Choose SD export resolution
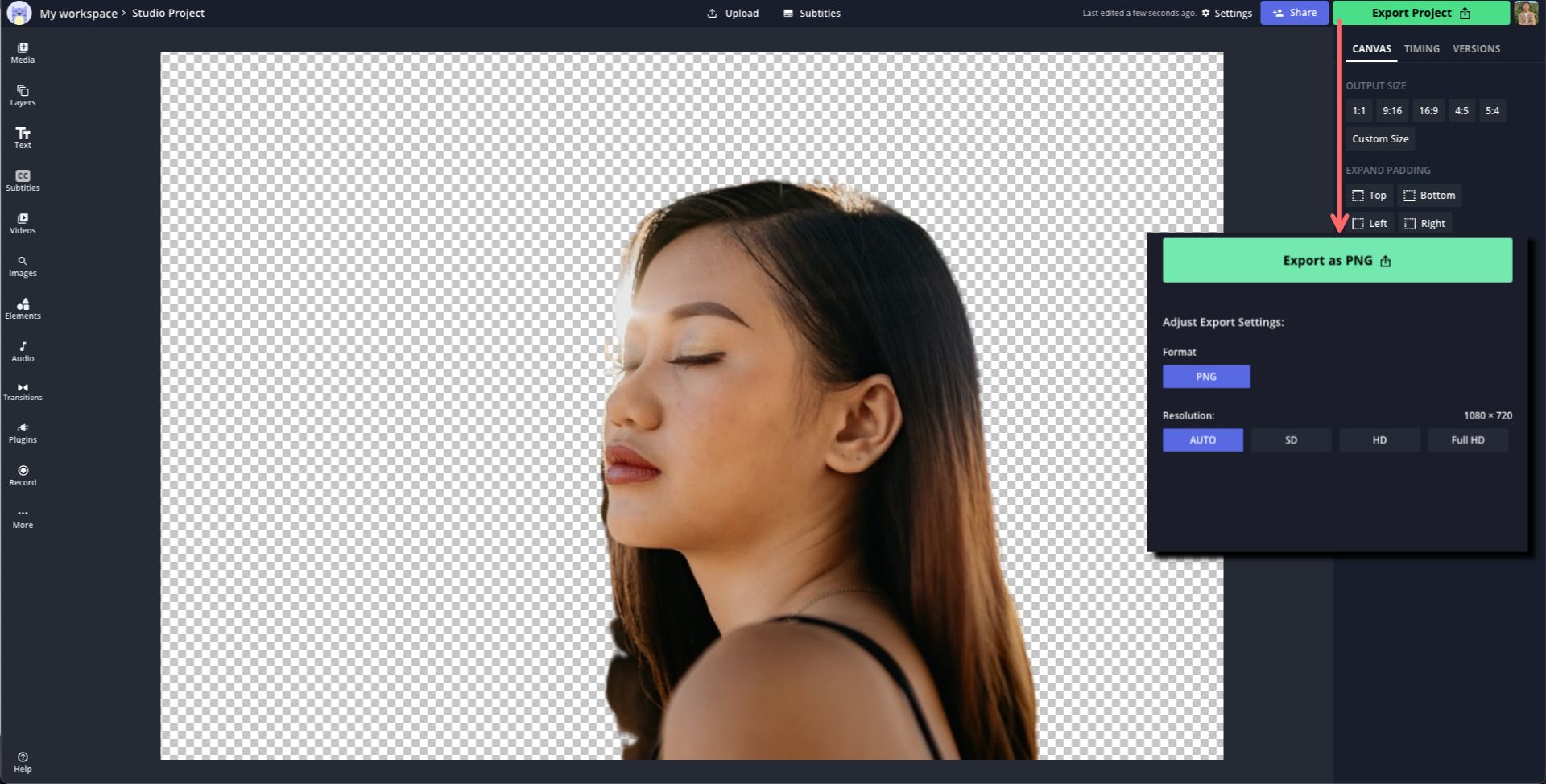Viewport: 1546px width, 784px height. [1291, 440]
